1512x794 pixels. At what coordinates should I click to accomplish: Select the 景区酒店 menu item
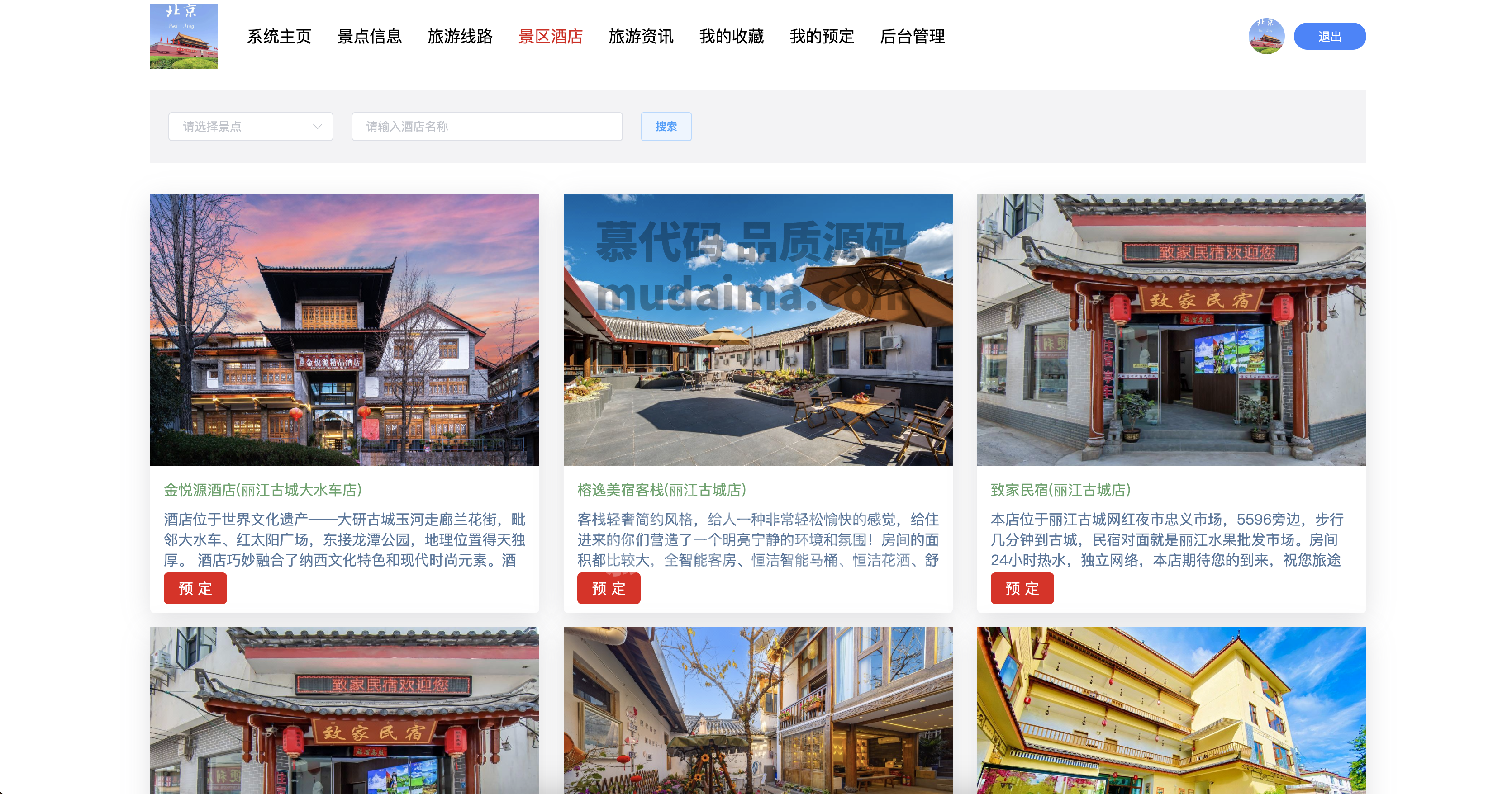click(550, 36)
